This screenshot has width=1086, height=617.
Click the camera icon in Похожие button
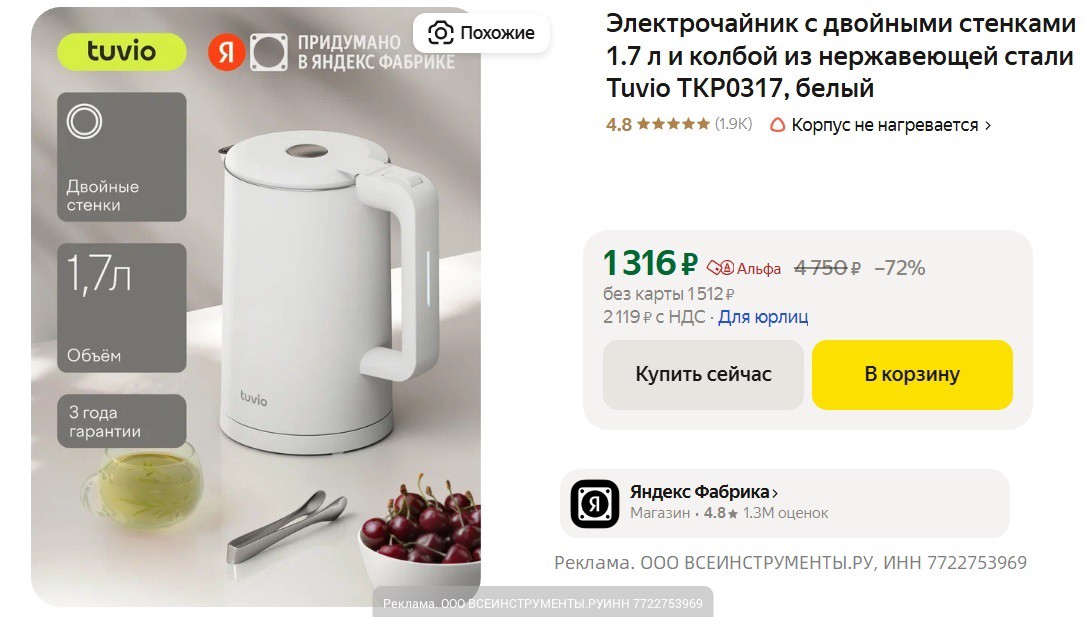(440, 33)
